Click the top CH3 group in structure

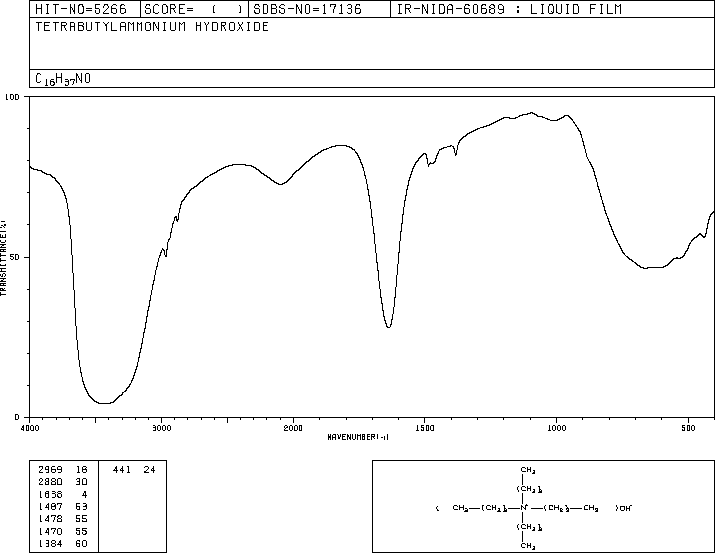click(528, 470)
